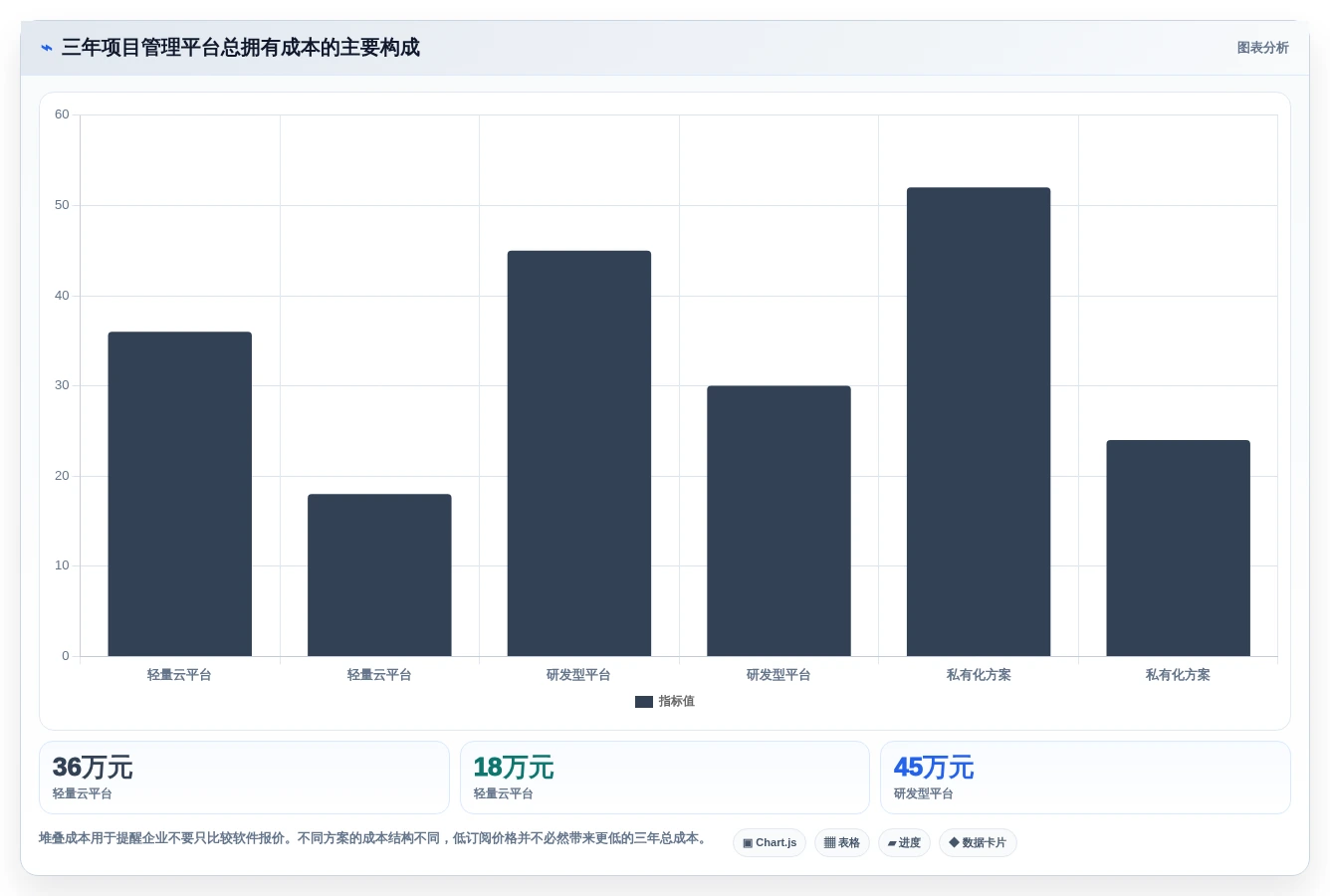This screenshot has width=1330, height=896.
Task: Click the tallest bar valued 52
Action: (x=979, y=422)
